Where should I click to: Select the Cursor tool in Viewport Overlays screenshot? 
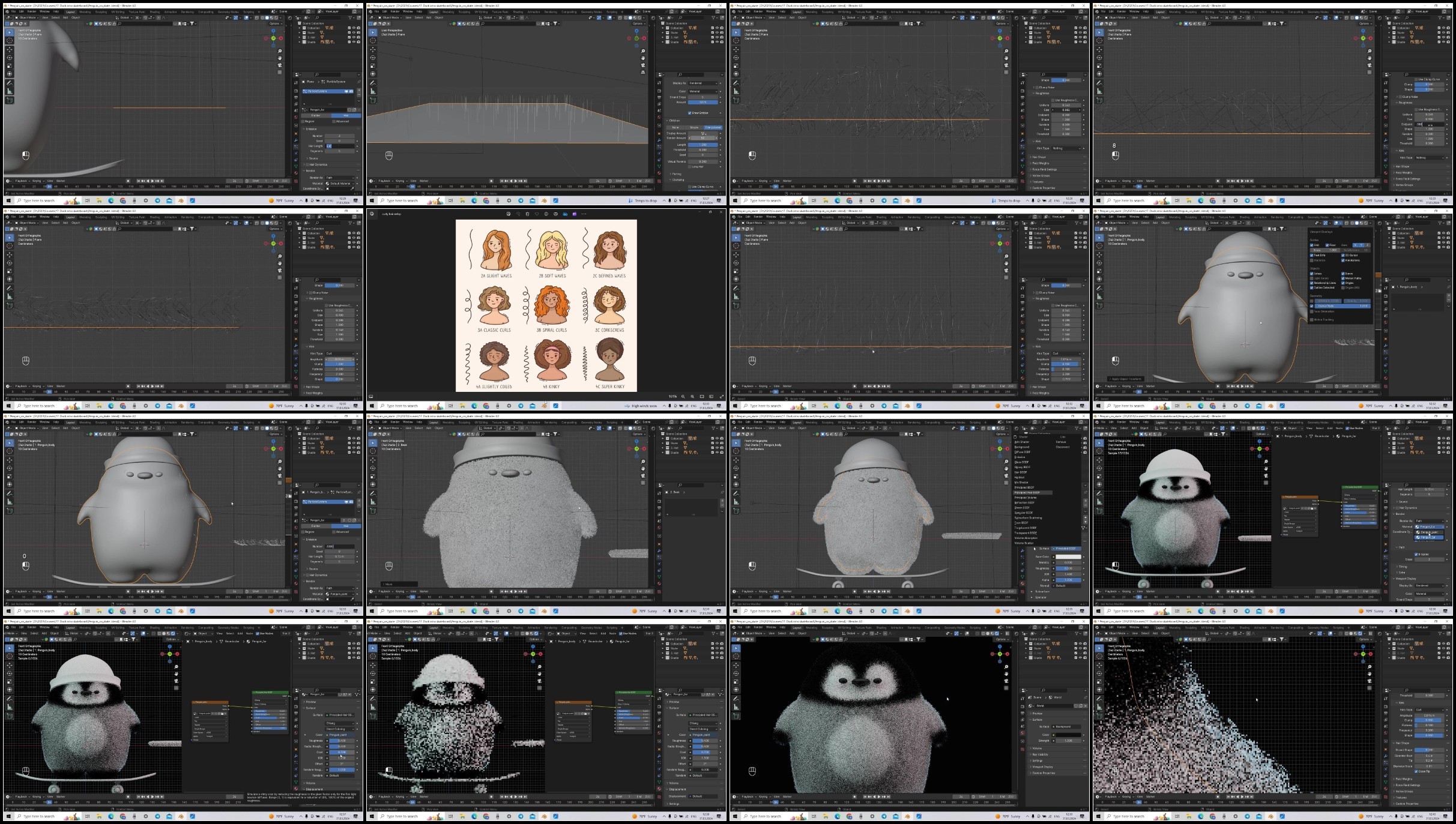coord(1099,245)
